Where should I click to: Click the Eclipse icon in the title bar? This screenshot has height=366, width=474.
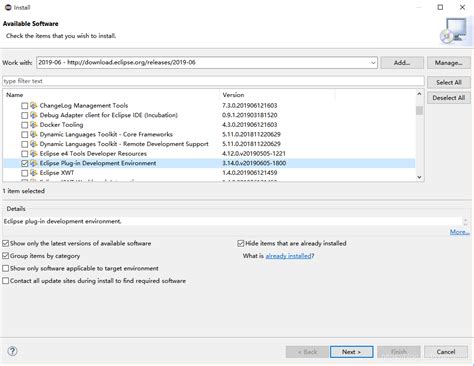pyautogui.click(x=8, y=7)
